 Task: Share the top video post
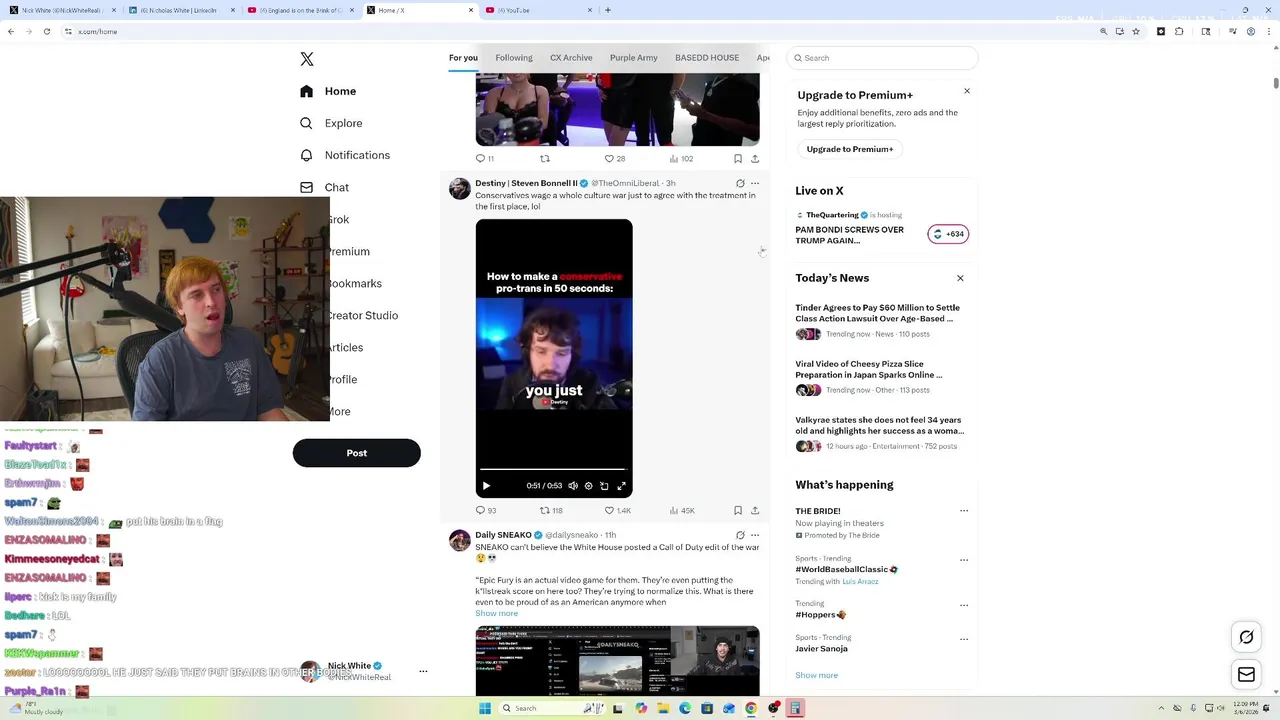(x=755, y=159)
